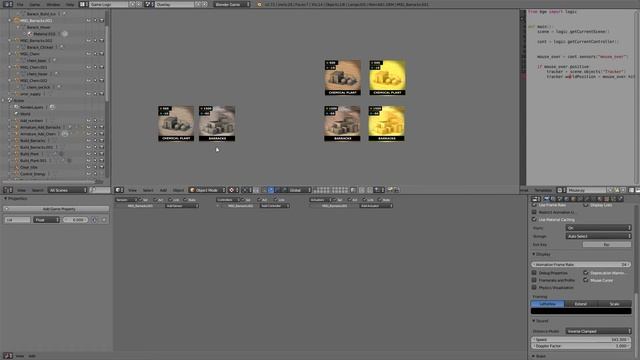The image size is (640, 360).
Task: Enable Physics Visualization checkbox
Action: [534, 287]
